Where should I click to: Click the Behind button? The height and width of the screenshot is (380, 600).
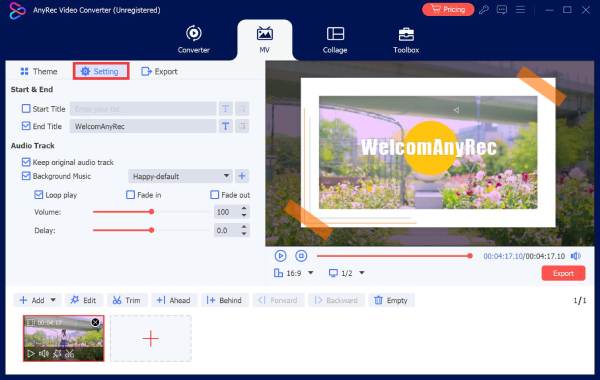(x=224, y=300)
